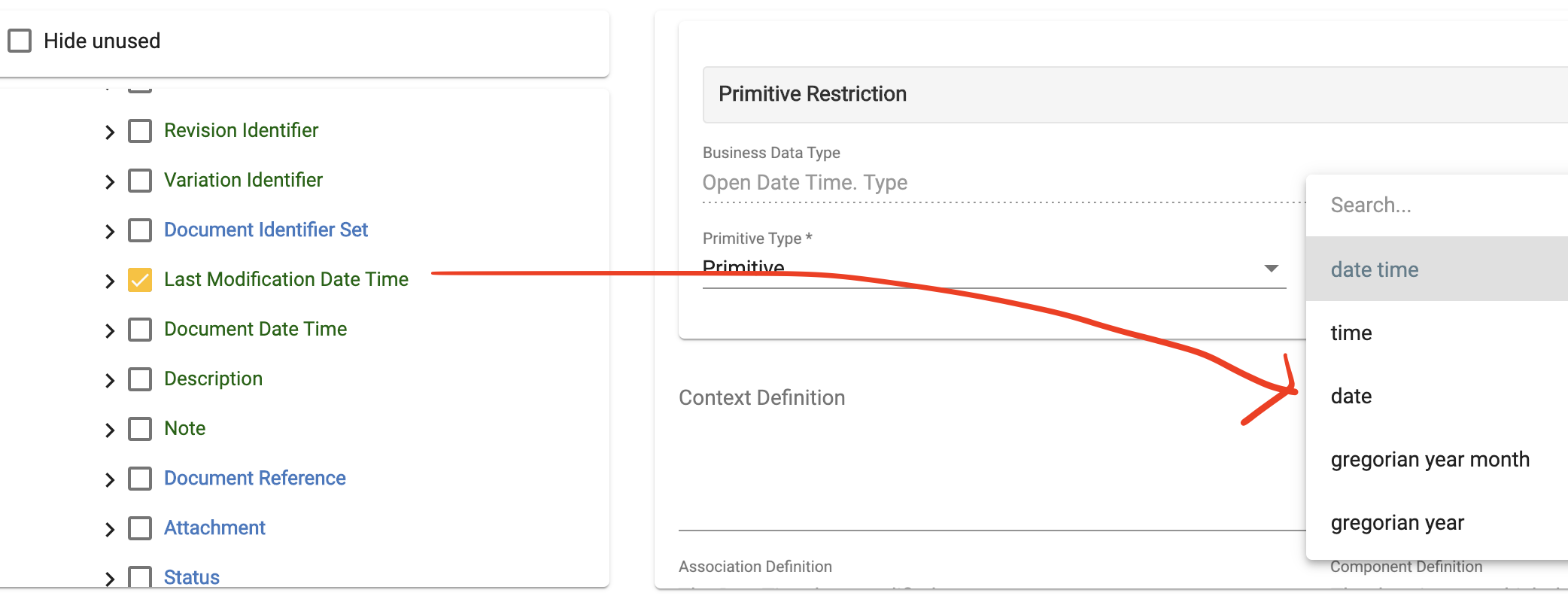Expand the Description tree node
Image resolution: width=1568 pixels, height=599 pixels.
[x=110, y=379]
